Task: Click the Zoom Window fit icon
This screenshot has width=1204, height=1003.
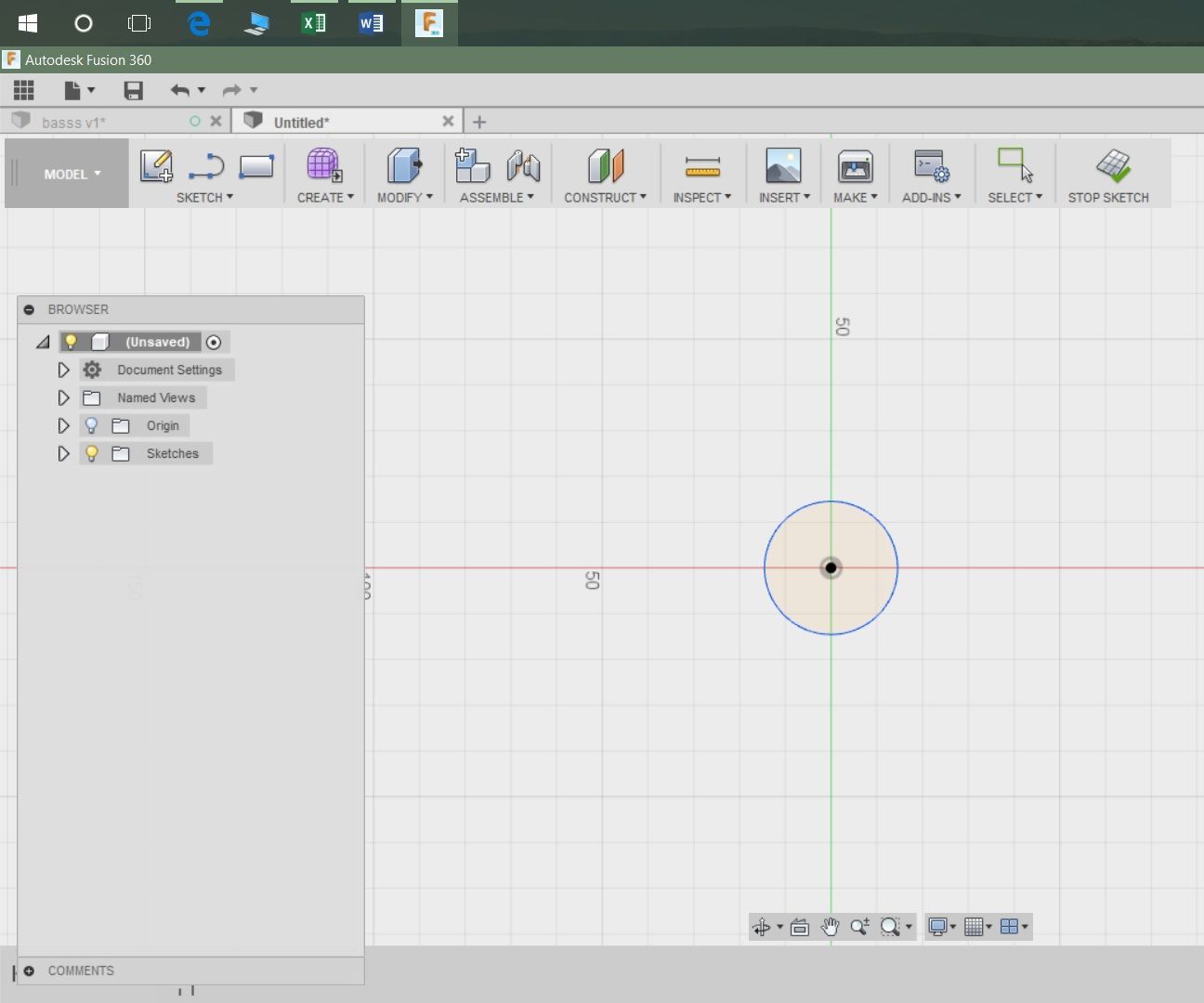Action: 890,927
